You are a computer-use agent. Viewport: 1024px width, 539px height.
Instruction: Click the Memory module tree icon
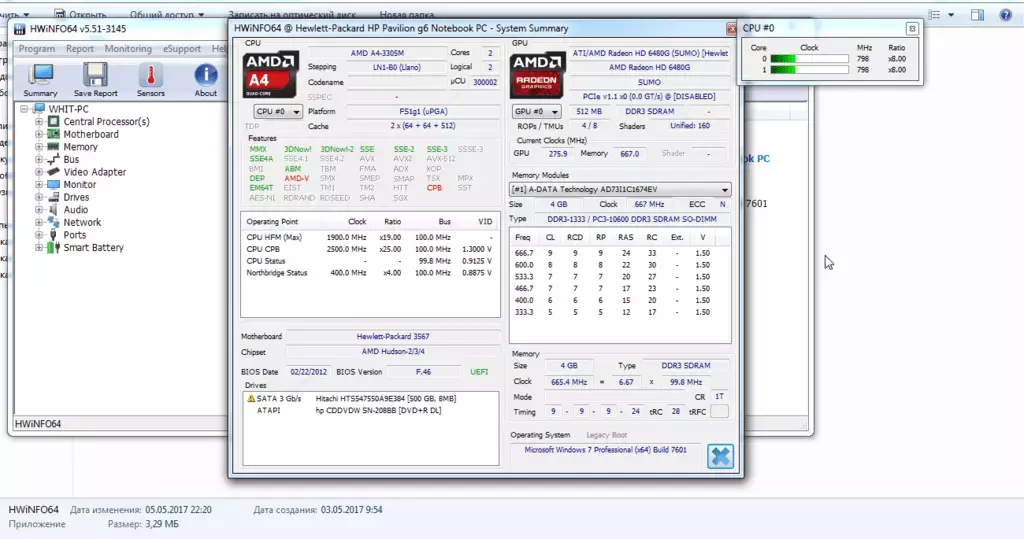coord(54,147)
